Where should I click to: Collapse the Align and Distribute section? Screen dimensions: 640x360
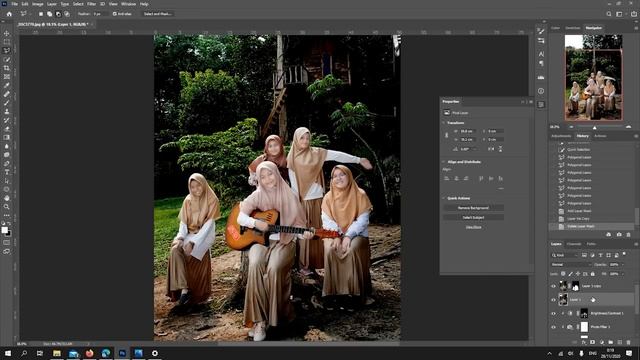(x=444, y=162)
